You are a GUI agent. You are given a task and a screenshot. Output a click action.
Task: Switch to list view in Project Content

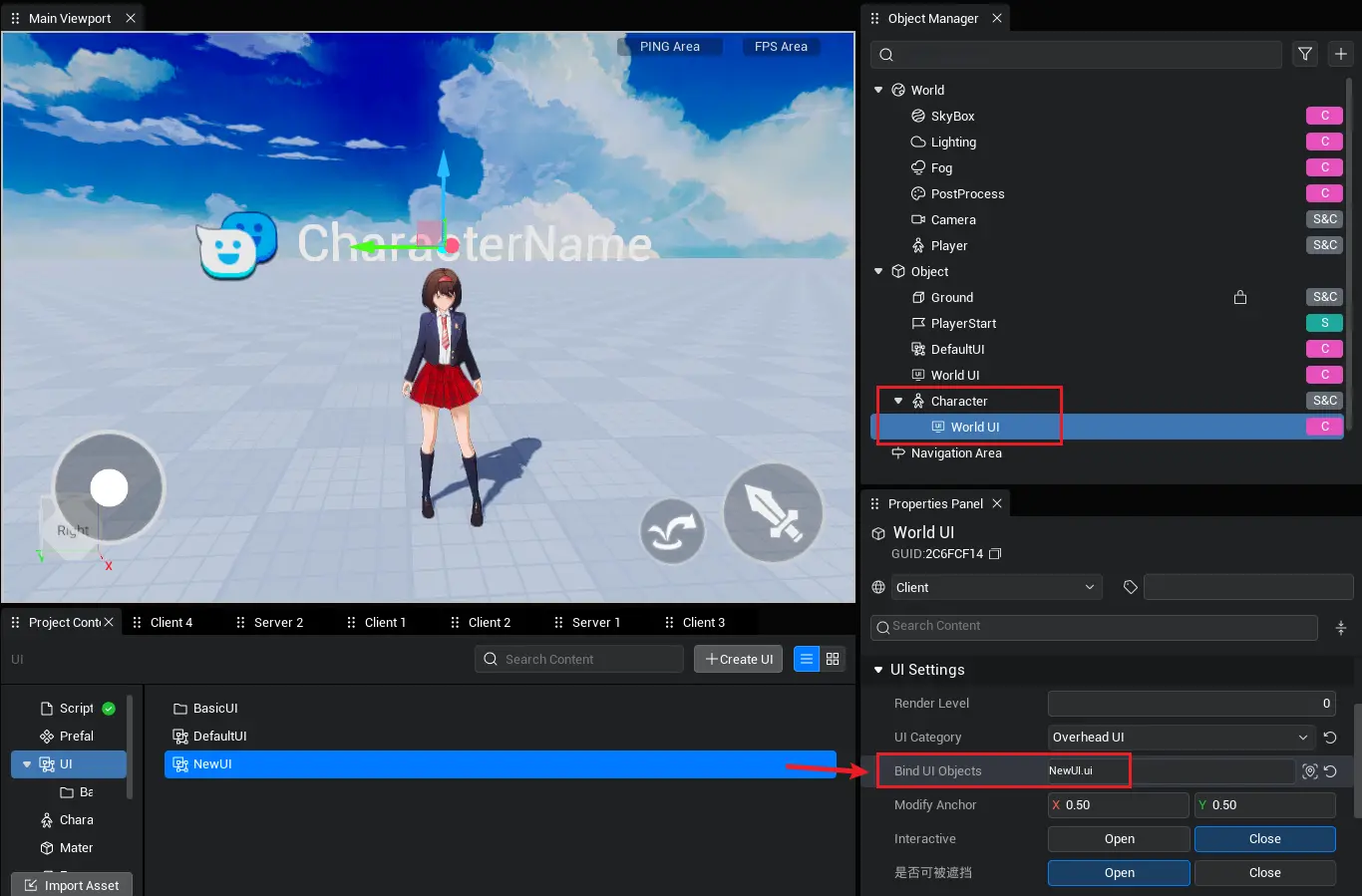pos(807,660)
